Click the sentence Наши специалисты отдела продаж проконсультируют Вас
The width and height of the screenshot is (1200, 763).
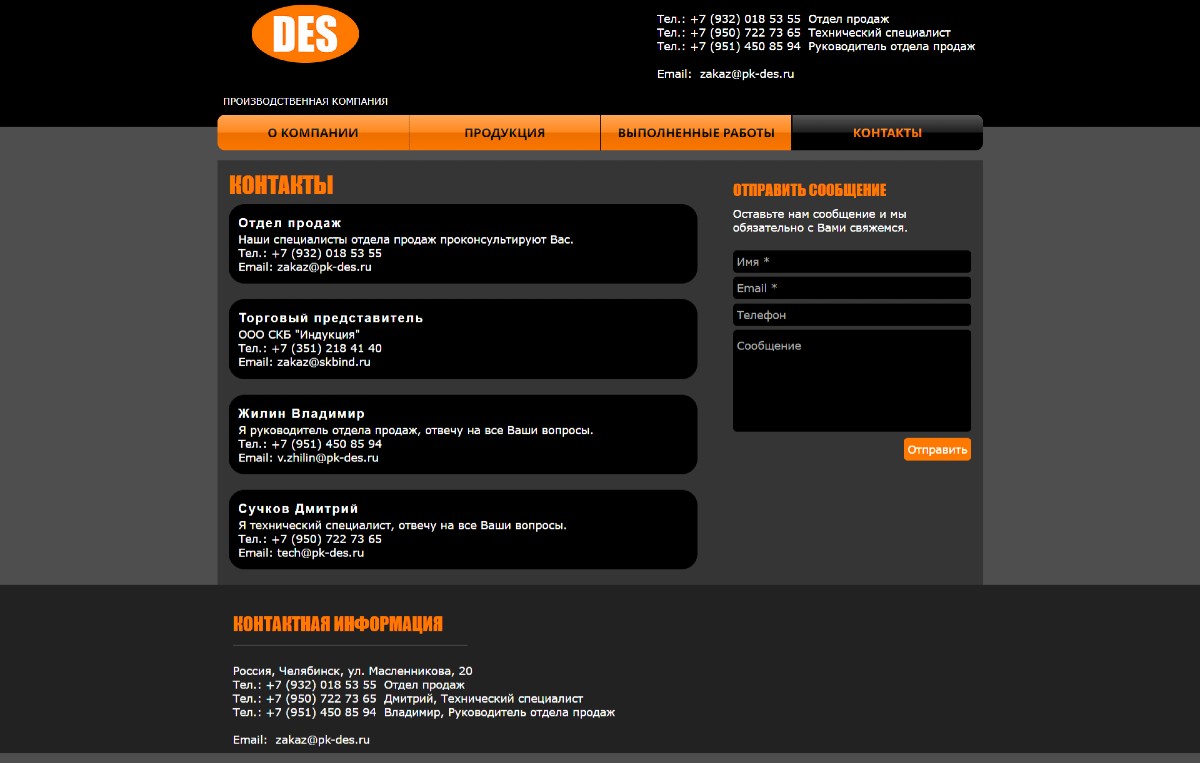pos(406,239)
